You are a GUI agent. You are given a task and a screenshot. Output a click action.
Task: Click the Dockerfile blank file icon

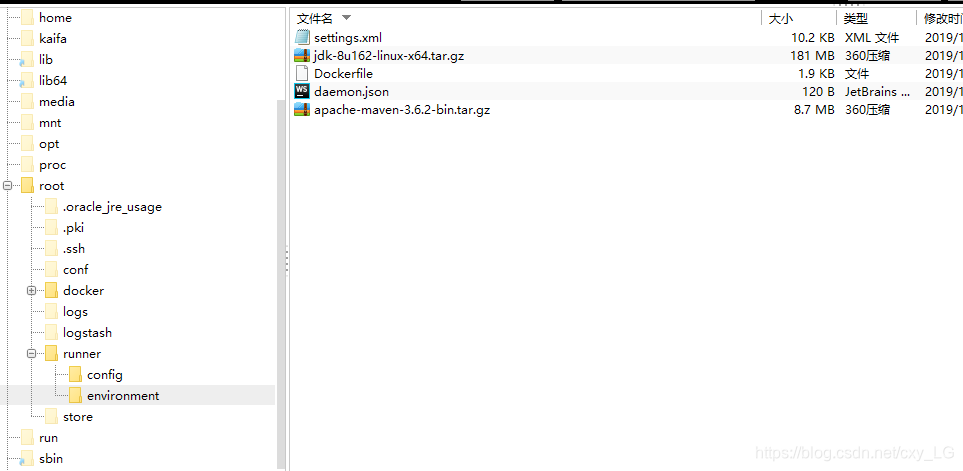click(x=302, y=74)
